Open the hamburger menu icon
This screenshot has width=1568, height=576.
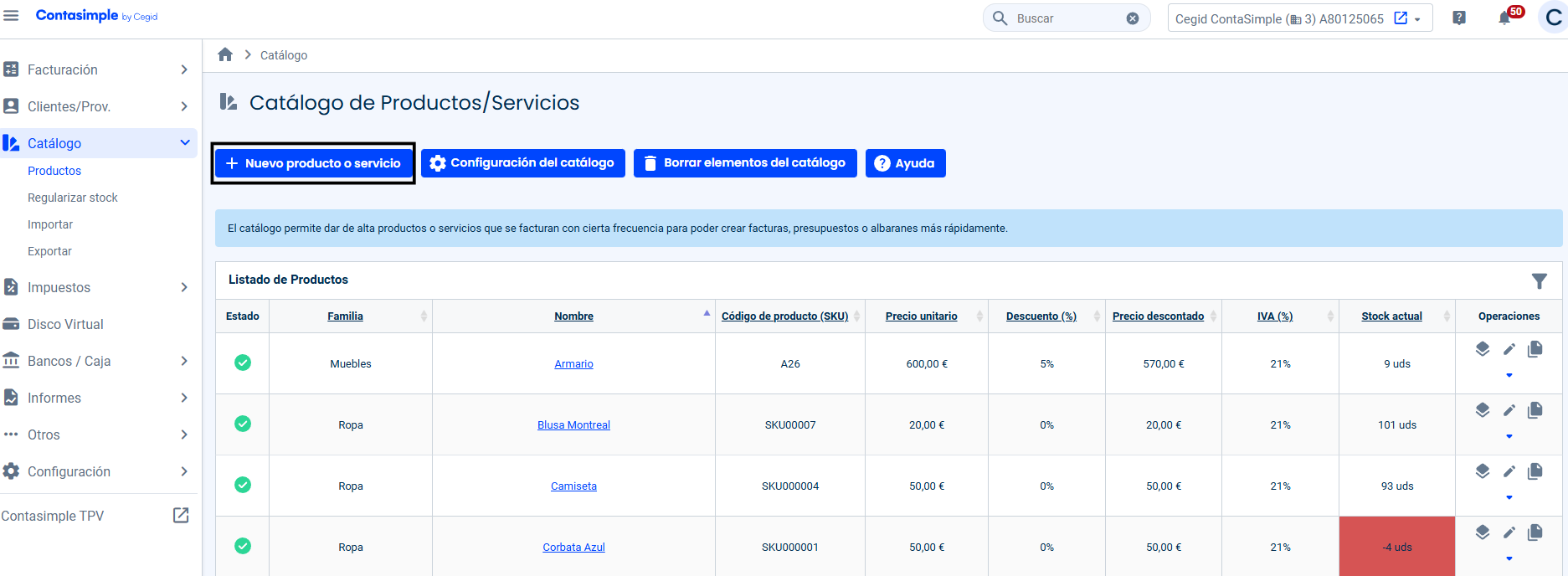pos(11,16)
